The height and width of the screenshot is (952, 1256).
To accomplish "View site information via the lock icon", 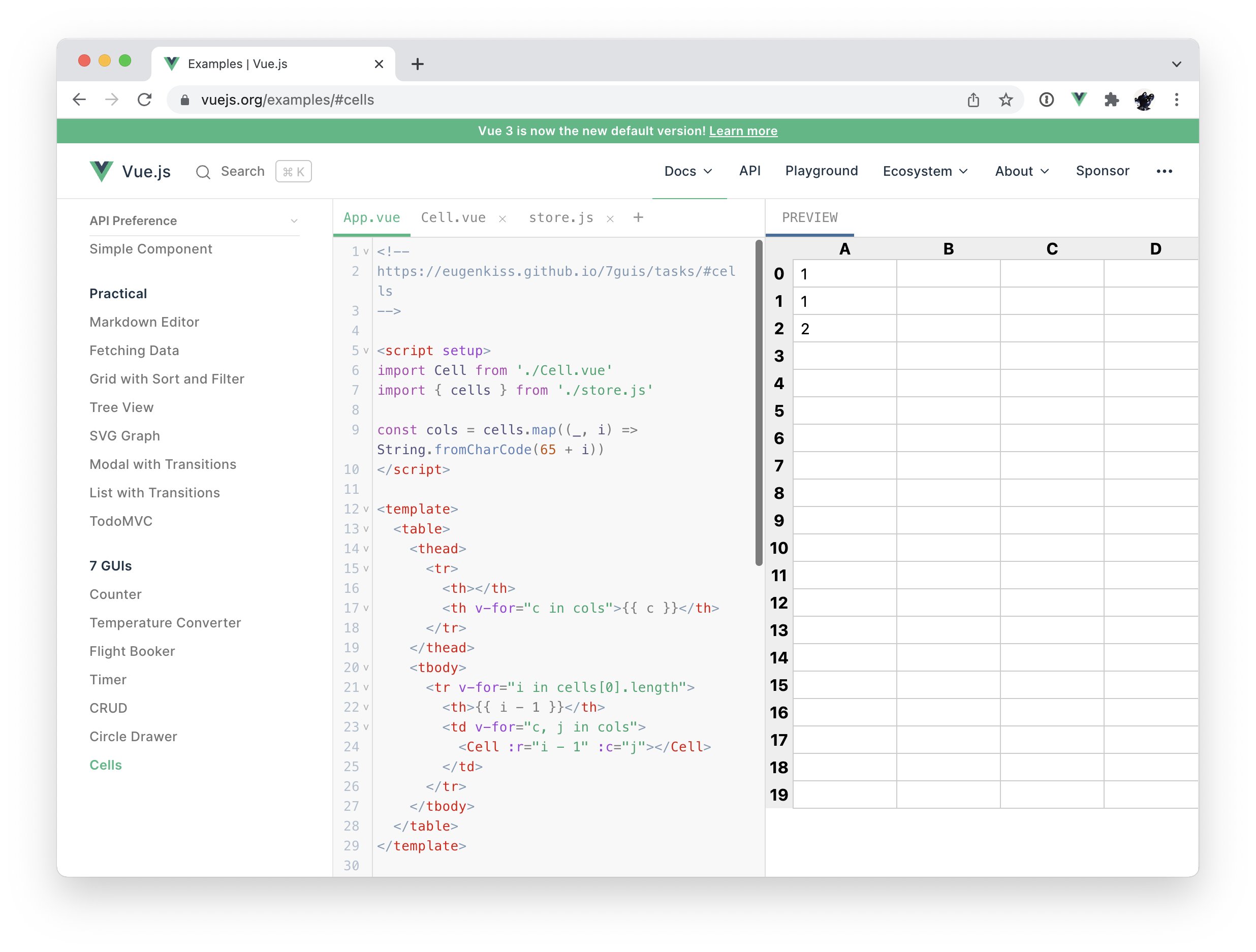I will point(184,100).
